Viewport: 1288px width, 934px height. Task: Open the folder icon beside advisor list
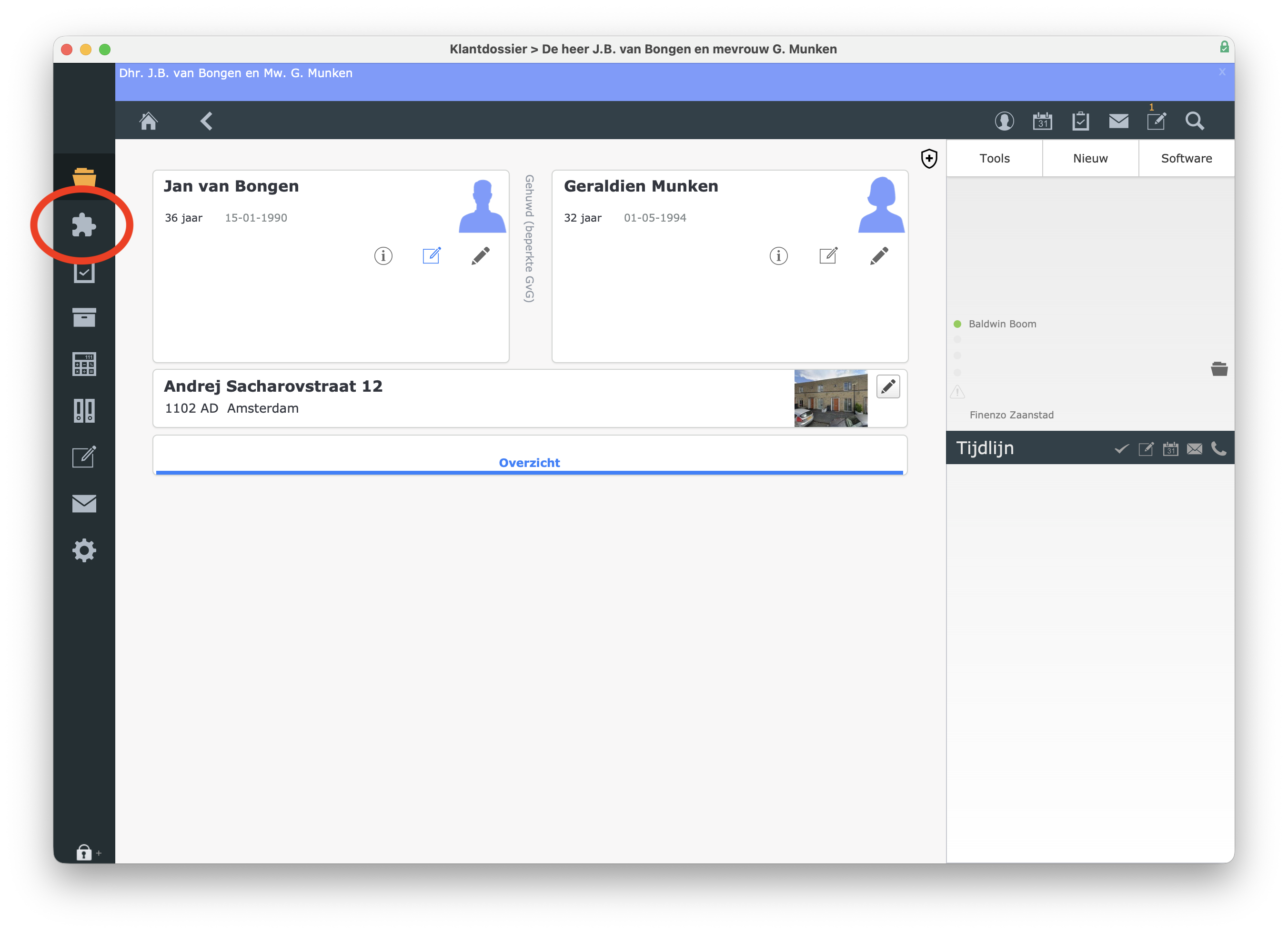click(x=1219, y=368)
